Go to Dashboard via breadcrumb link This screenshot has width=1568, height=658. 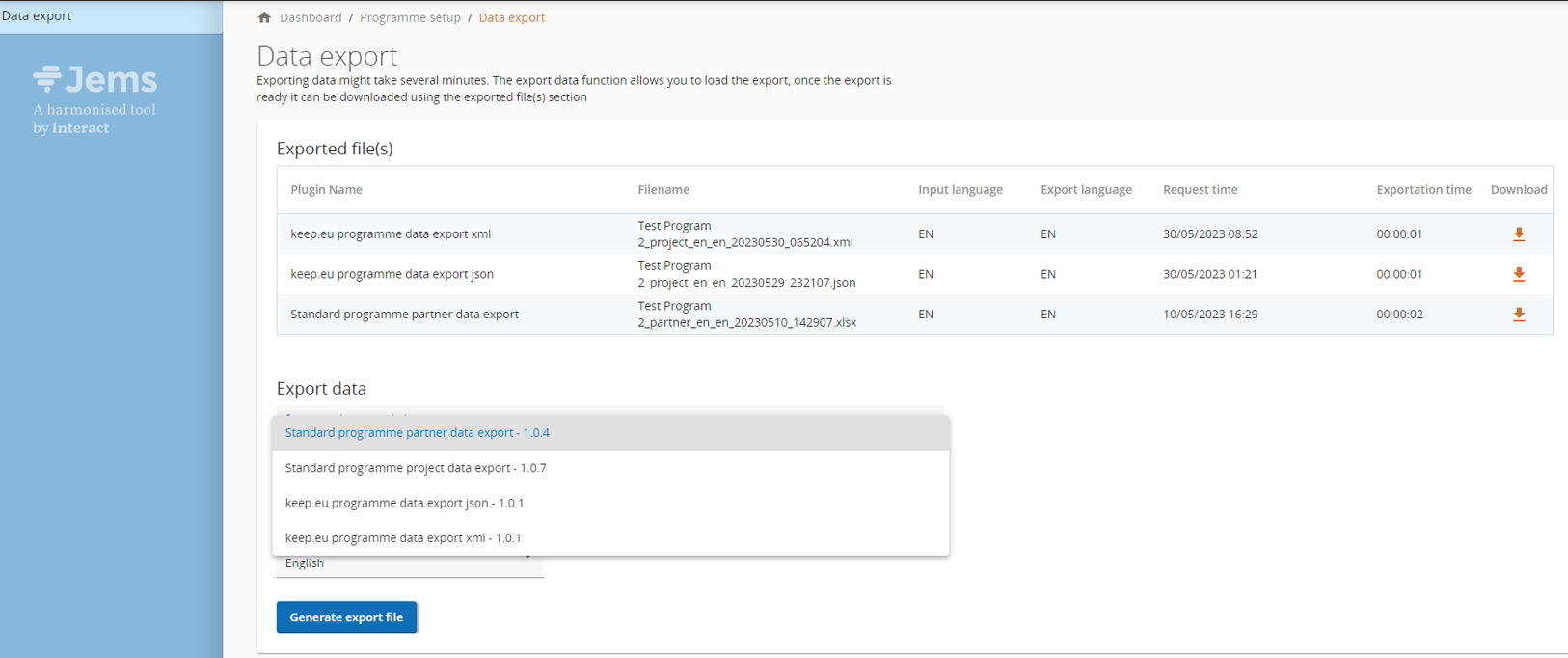coord(311,17)
